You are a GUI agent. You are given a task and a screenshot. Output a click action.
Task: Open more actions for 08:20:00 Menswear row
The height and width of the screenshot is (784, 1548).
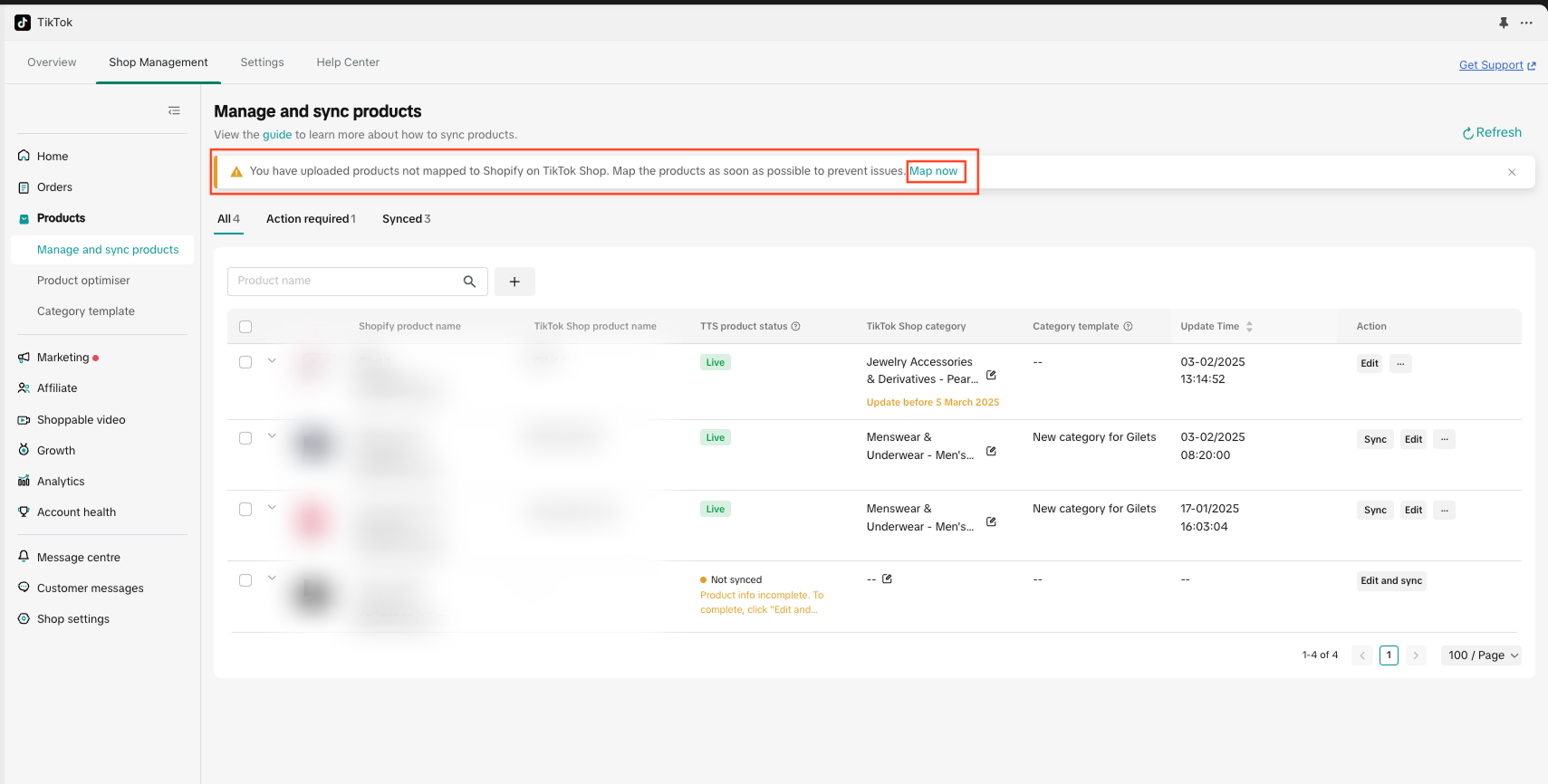(x=1444, y=439)
